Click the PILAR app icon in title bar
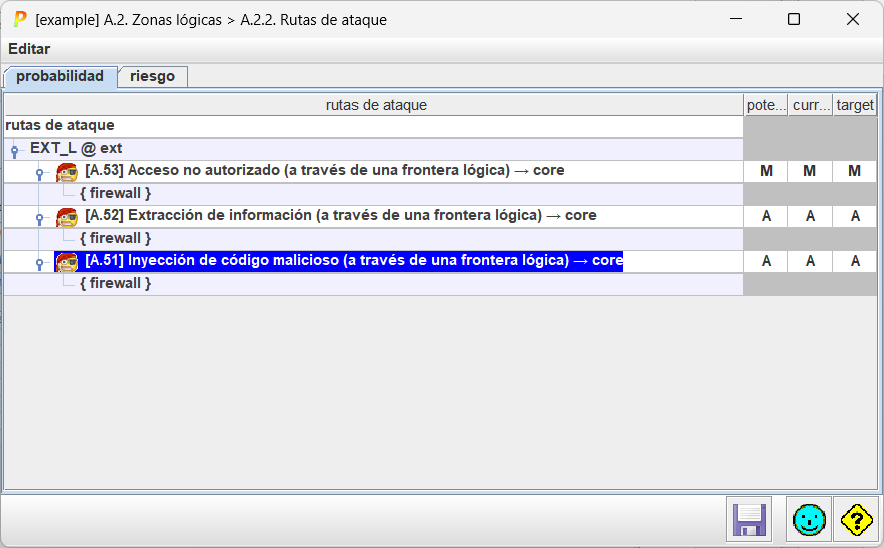Image resolution: width=884 pixels, height=548 pixels. point(19,19)
